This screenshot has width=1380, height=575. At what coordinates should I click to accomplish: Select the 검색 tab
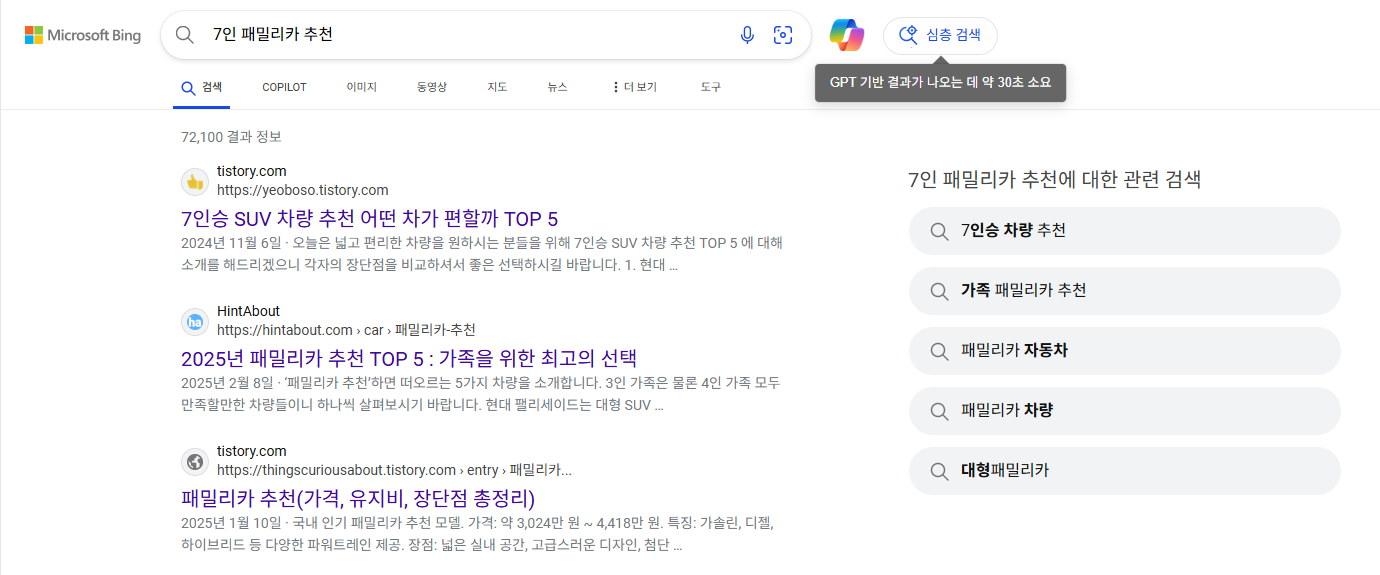click(202, 87)
